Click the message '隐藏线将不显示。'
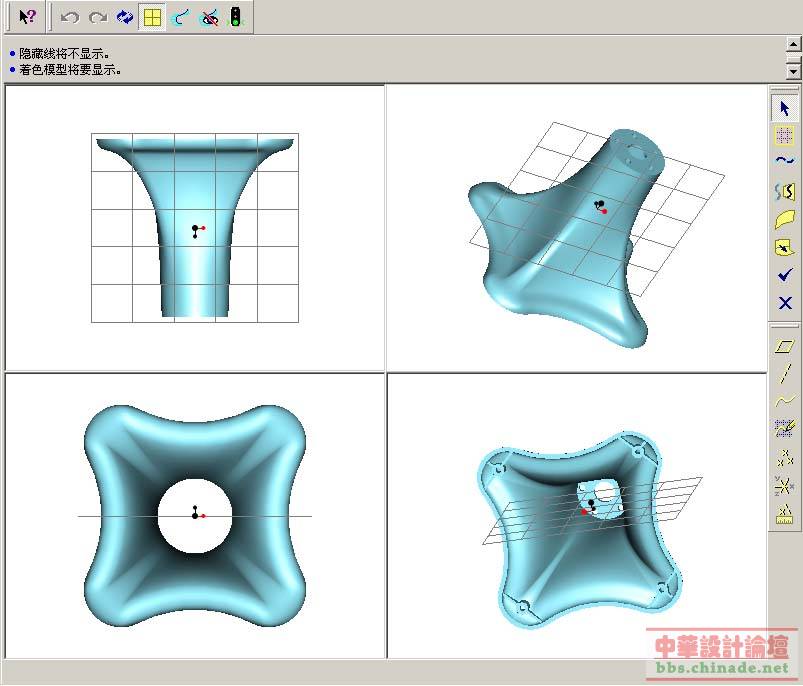 tap(64, 53)
